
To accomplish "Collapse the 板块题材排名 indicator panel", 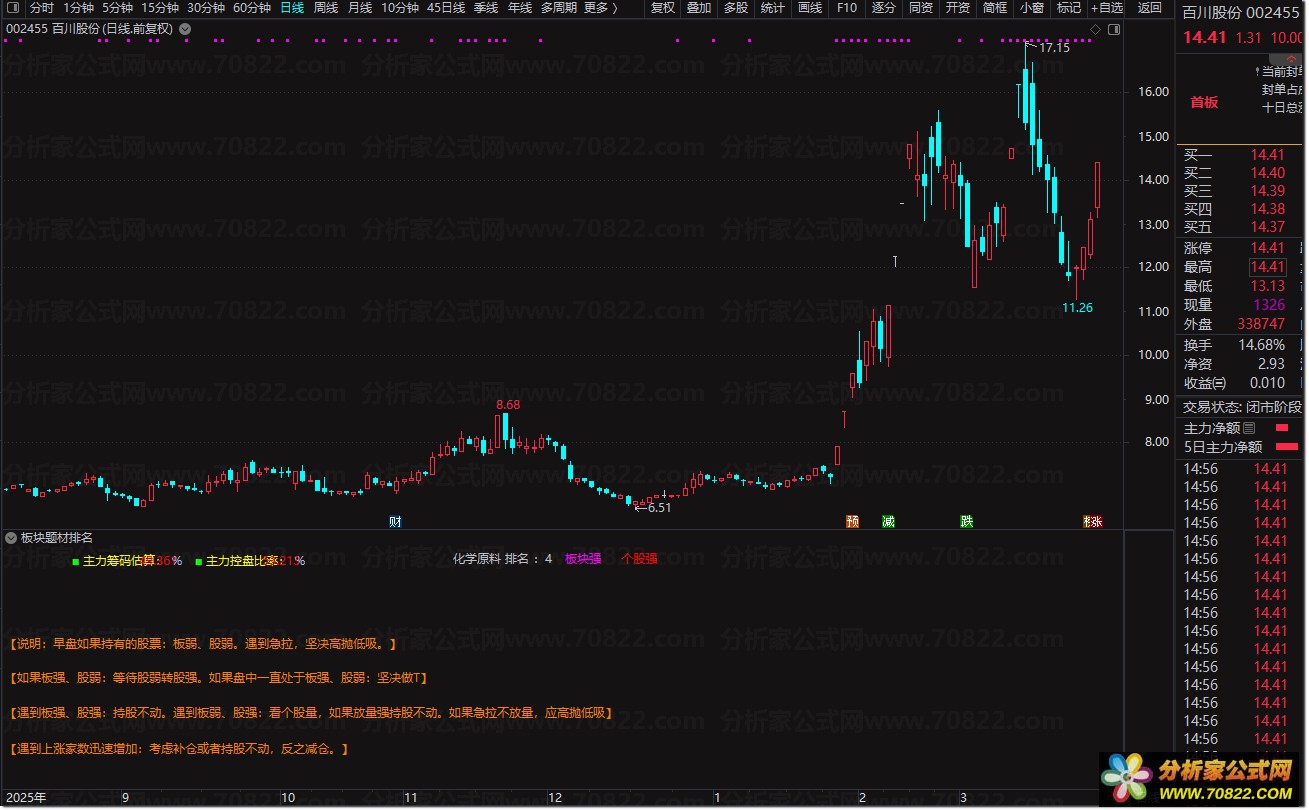I will pos(12,538).
